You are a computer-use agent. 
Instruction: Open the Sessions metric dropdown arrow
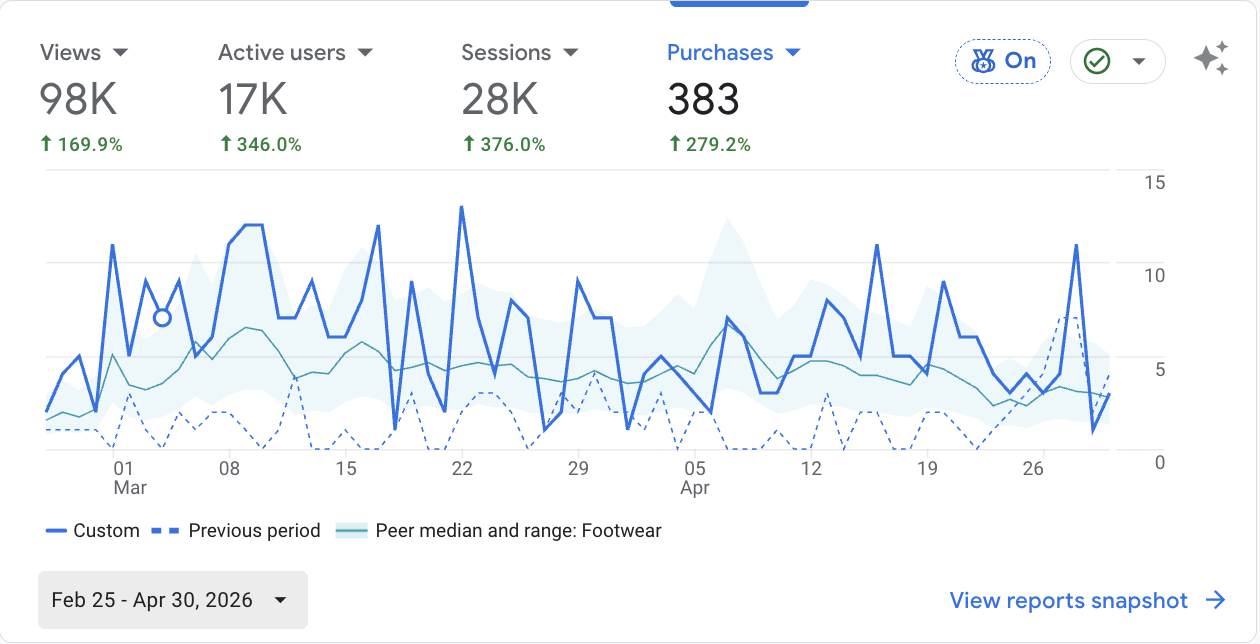(571, 52)
